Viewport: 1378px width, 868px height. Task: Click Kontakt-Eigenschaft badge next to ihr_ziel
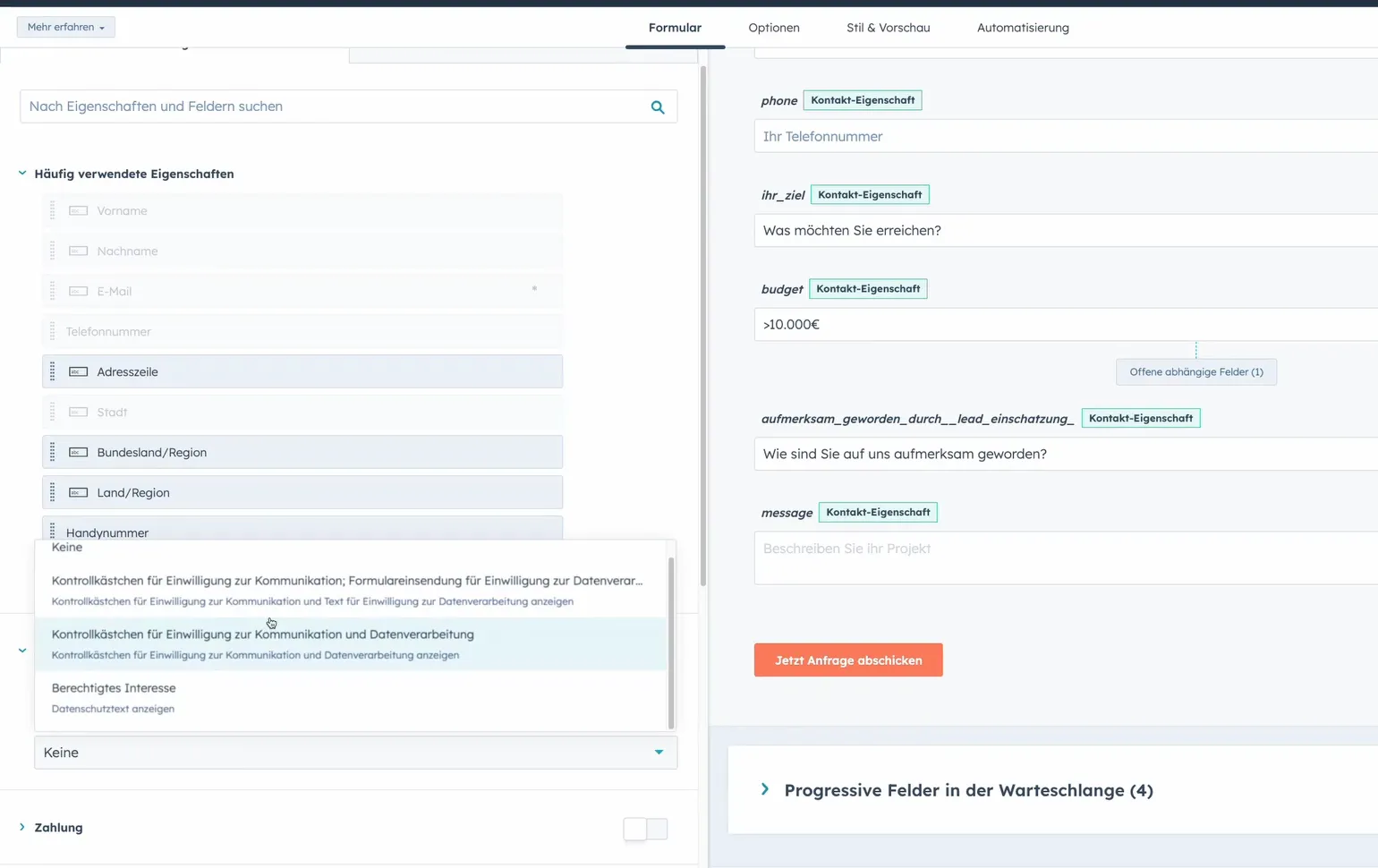pos(870,195)
